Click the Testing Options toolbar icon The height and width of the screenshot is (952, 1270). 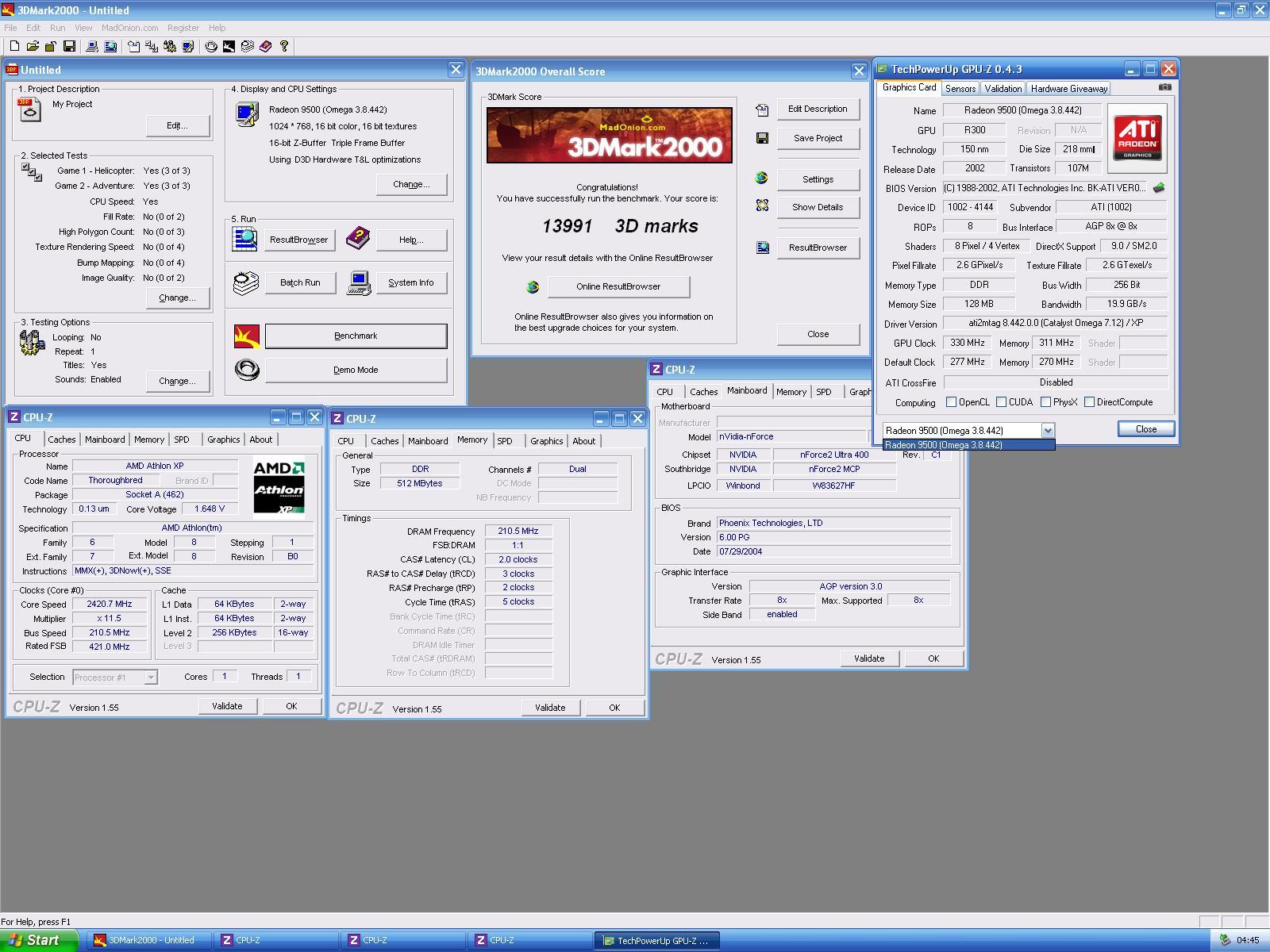click(170, 47)
